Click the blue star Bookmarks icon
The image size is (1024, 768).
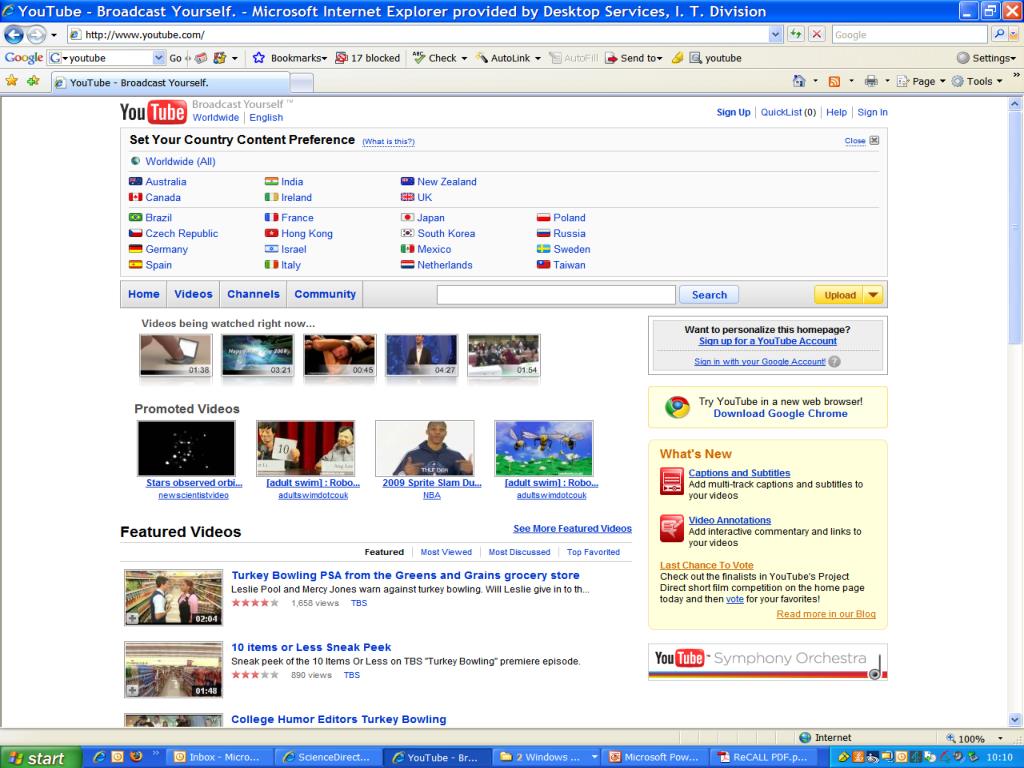(259, 57)
